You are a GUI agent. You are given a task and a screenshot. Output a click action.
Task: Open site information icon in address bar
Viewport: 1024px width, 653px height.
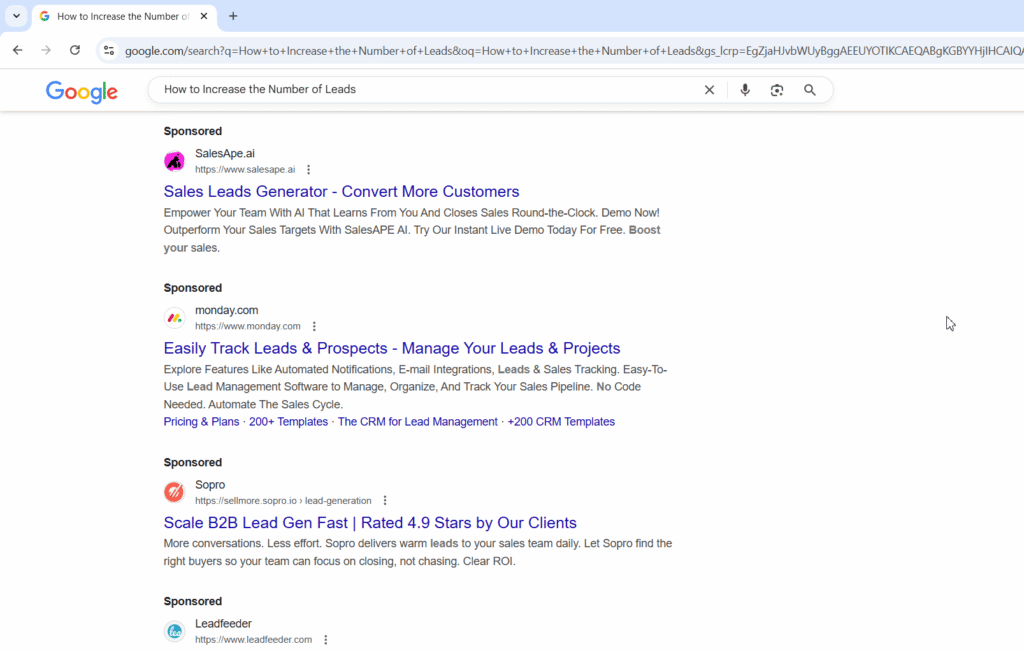tap(109, 50)
